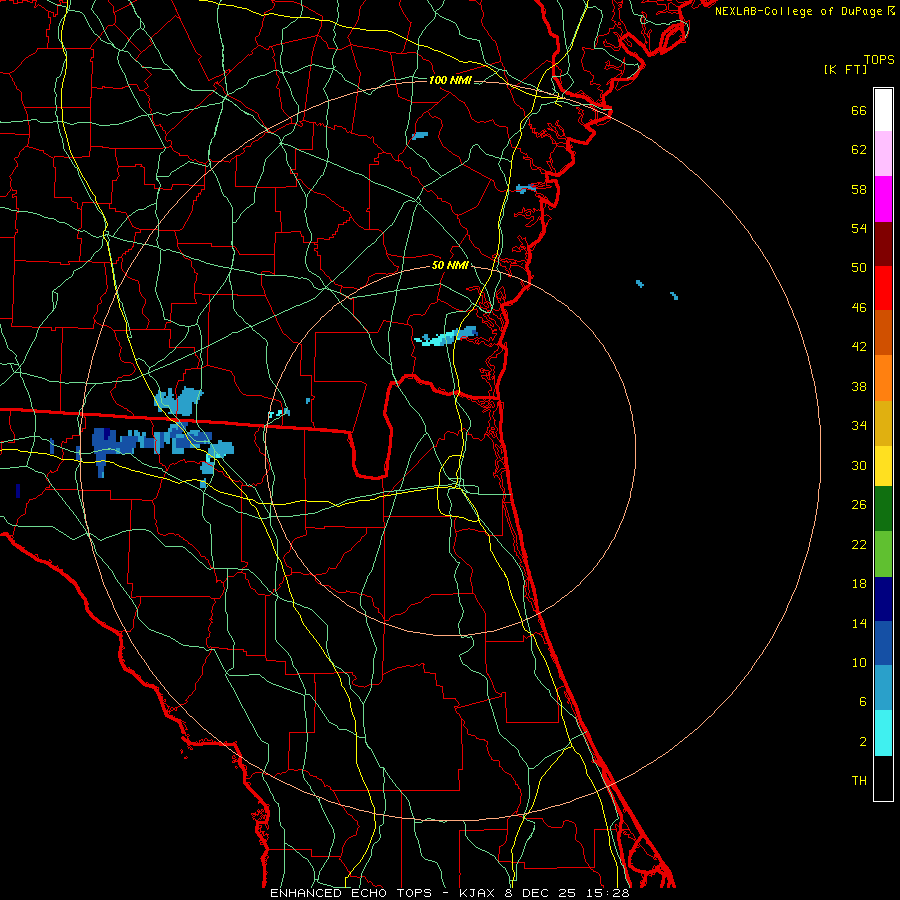The image size is (900, 900).
Task: Select the bright red legend color band
Action: coord(883,288)
